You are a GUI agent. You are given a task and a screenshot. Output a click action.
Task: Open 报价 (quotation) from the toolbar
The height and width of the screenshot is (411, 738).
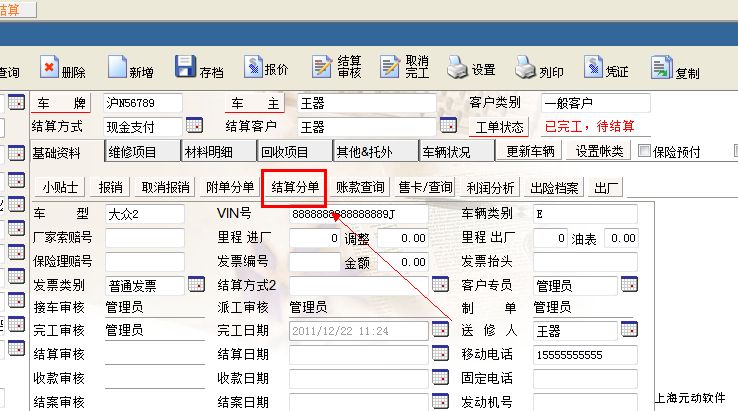tap(250, 68)
